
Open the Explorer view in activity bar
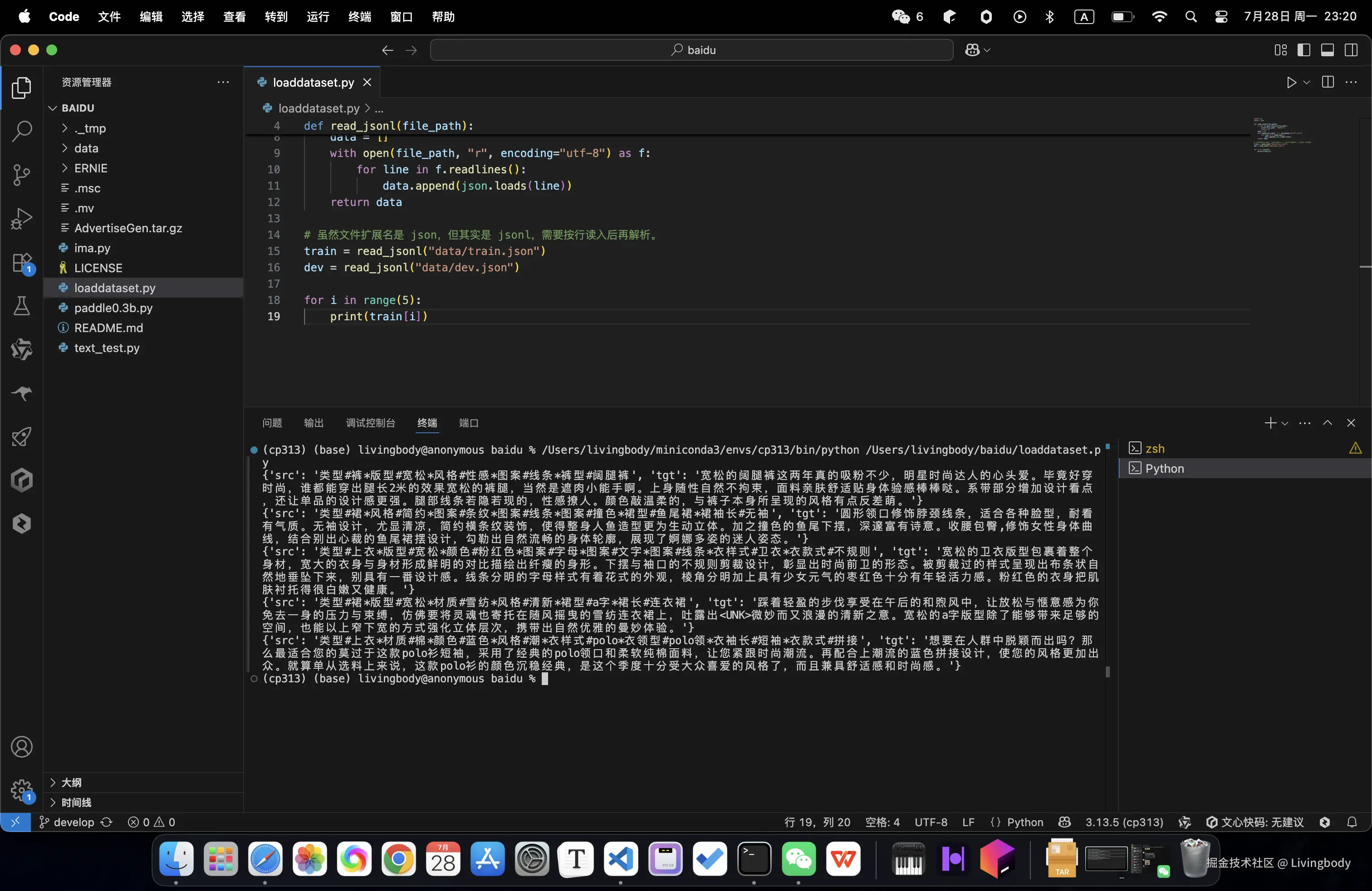click(21, 88)
